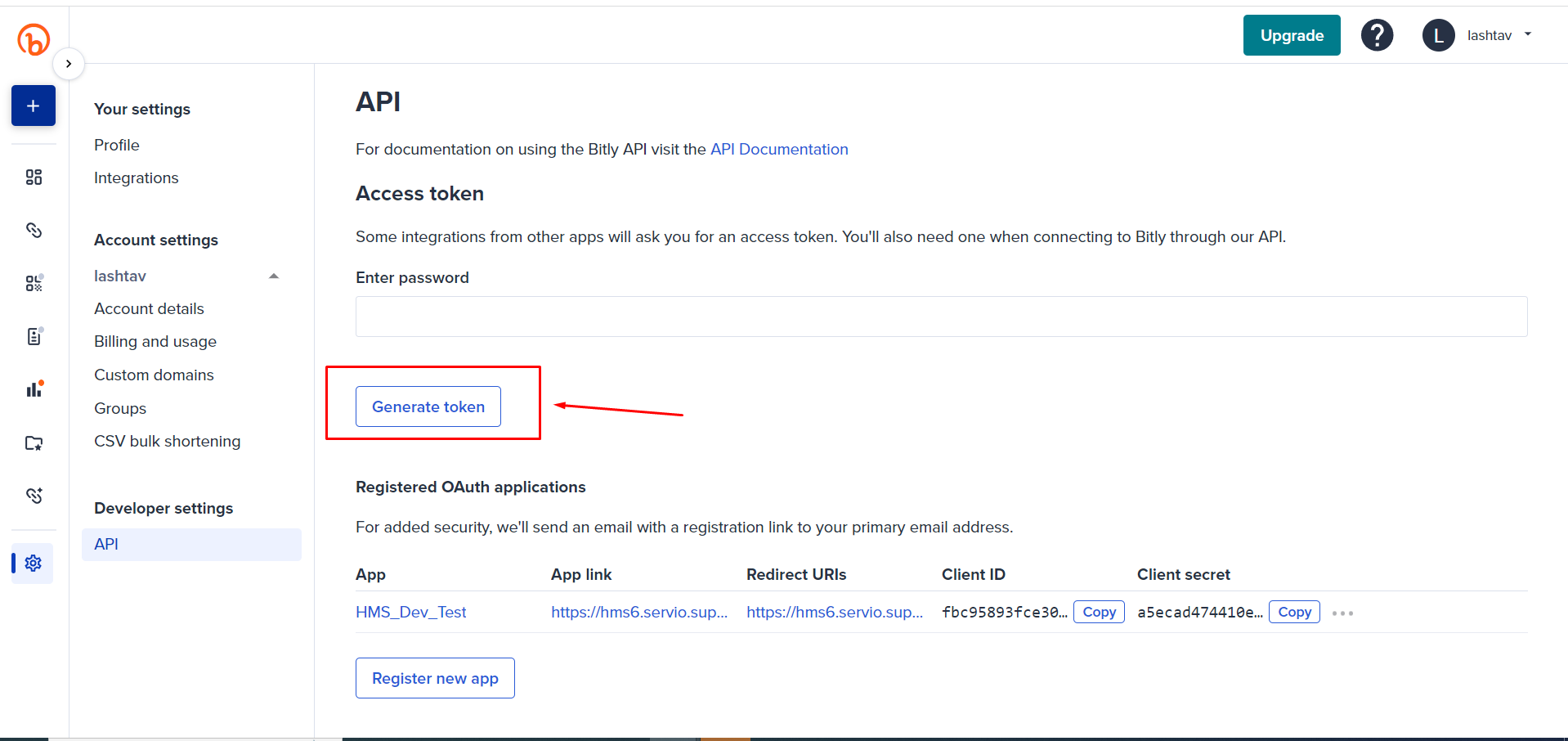Click the Enter password input field
This screenshot has width=1568, height=741.
(x=940, y=317)
